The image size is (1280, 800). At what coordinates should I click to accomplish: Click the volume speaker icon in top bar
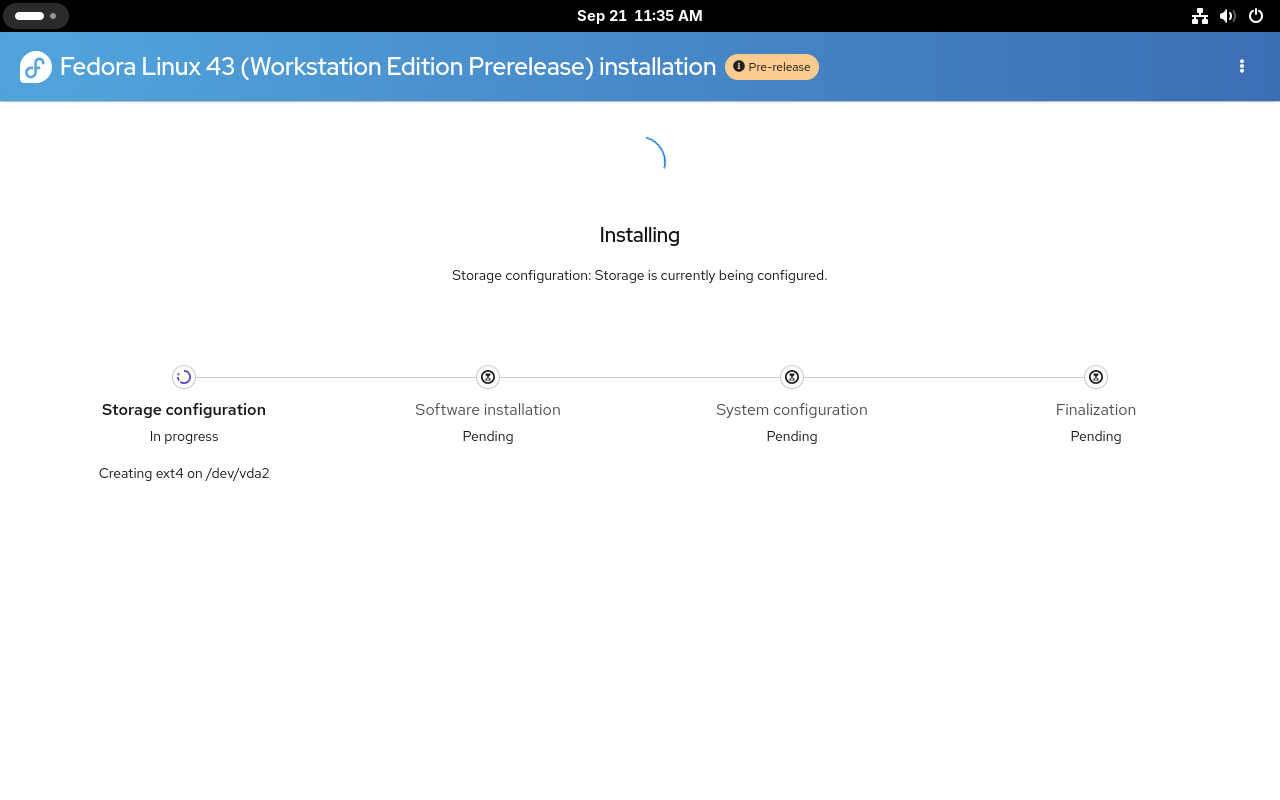coord(1228,16)
